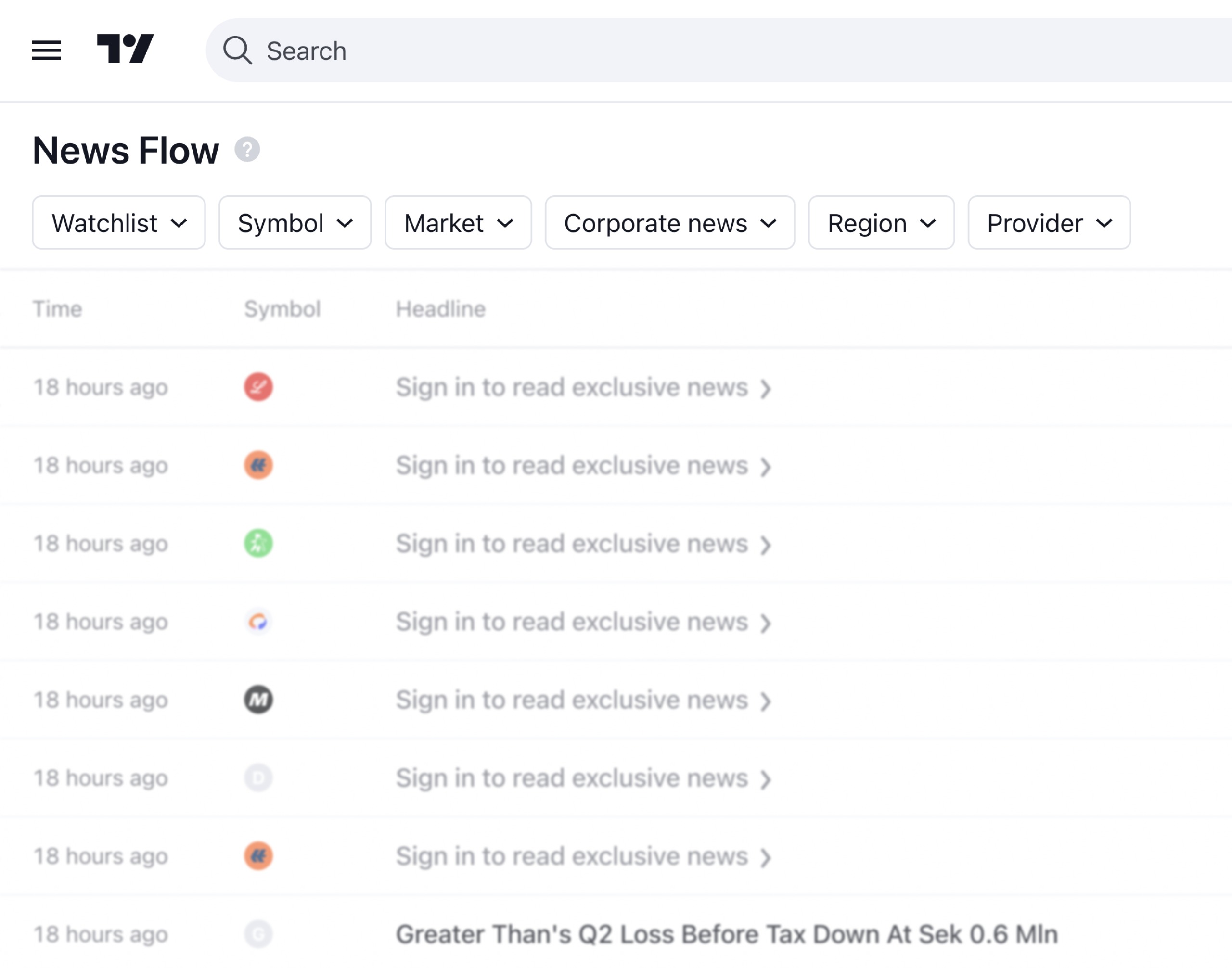
Task: Click the dark M symbol icon
Action: [258, 701]
